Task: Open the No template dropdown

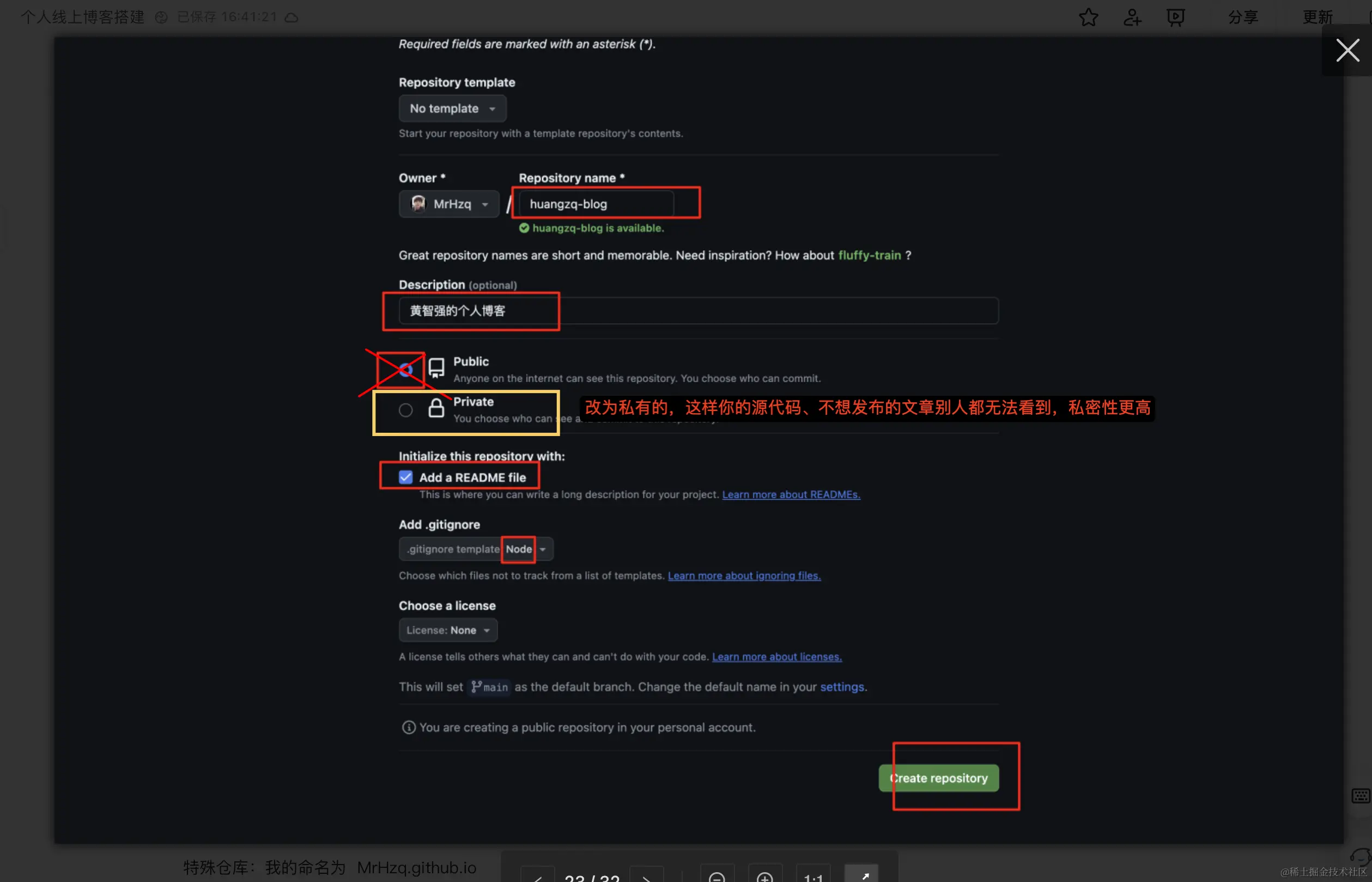Action: (x=452, y=109)
